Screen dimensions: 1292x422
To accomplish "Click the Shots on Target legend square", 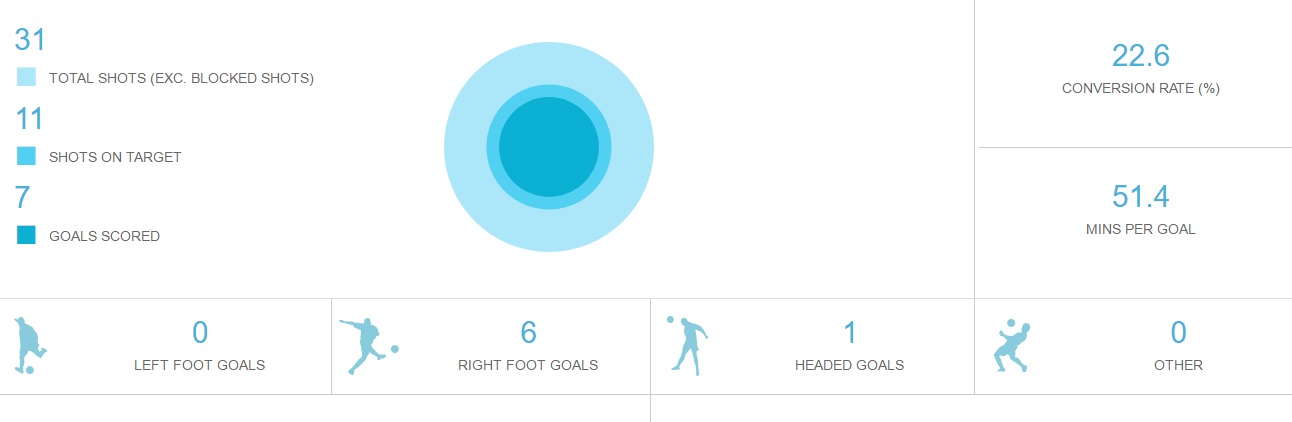I will point(26,156).
